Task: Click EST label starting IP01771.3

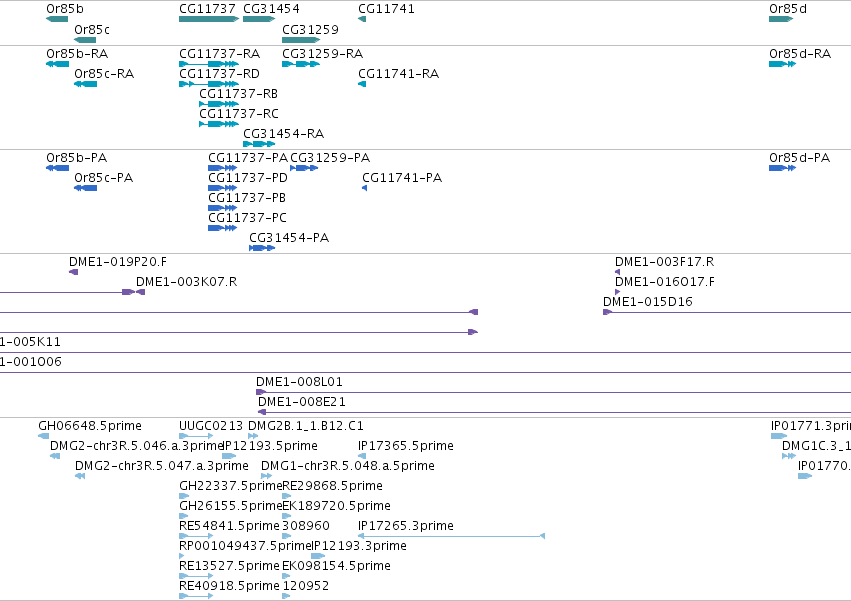Action: tap(811, 426)
